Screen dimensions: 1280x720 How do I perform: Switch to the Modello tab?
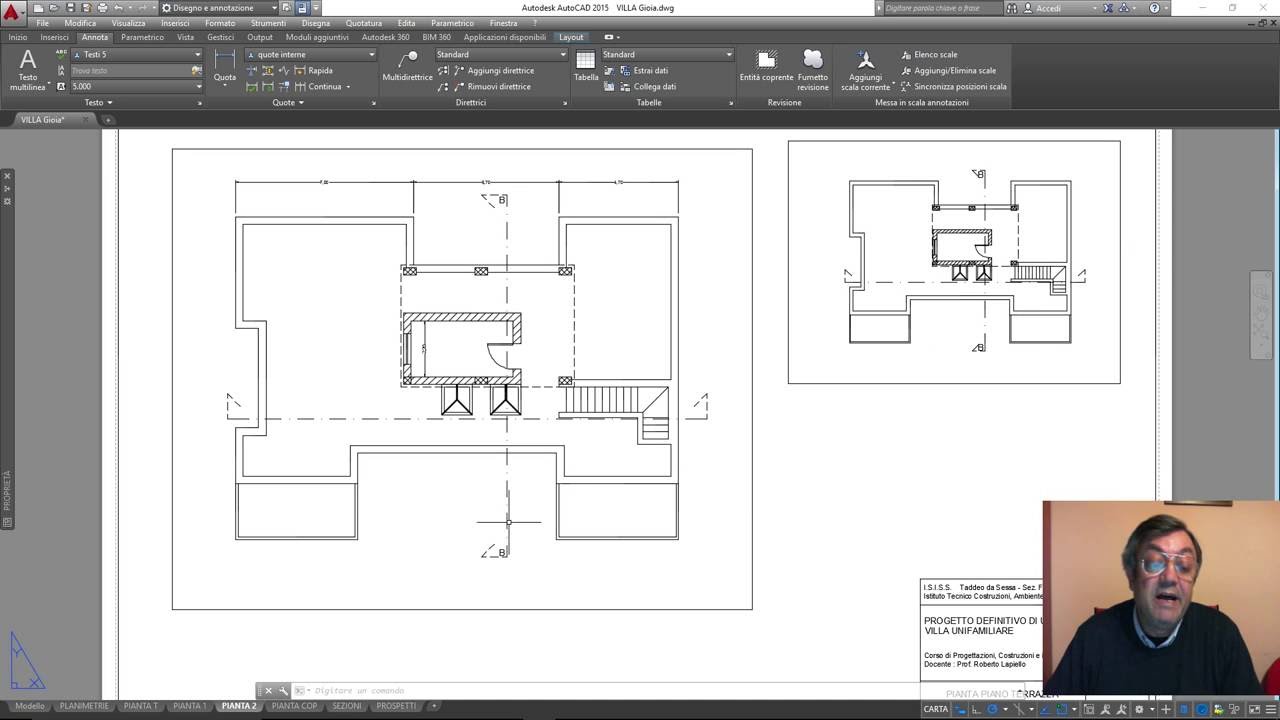(30, 706)
